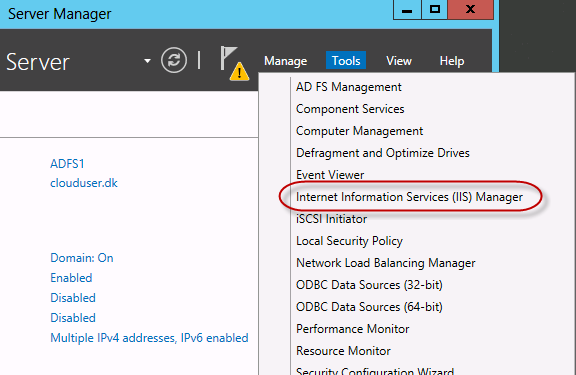Click the refresh icon in the header
This screenshot has height=375, width=576.
(174, 60)
